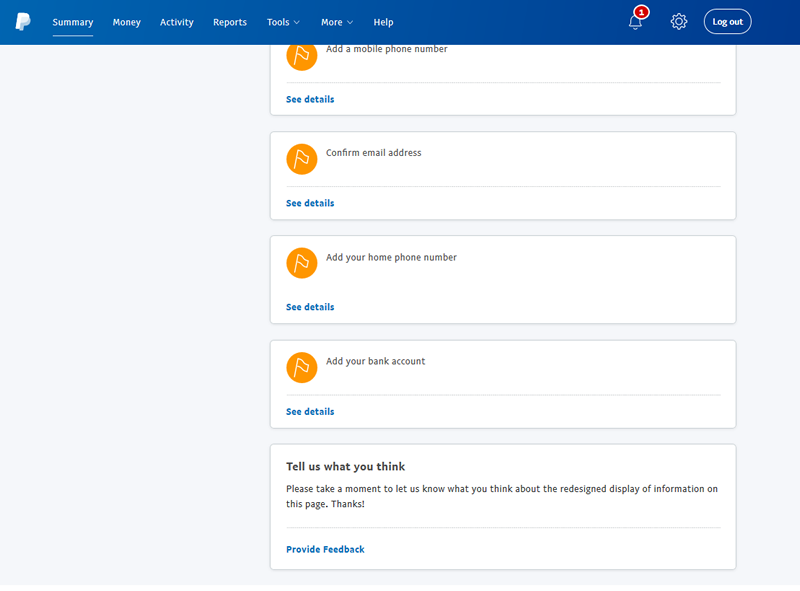
Task: Click the Log out button
Action: pyautogui.click(x=728, y=22)
